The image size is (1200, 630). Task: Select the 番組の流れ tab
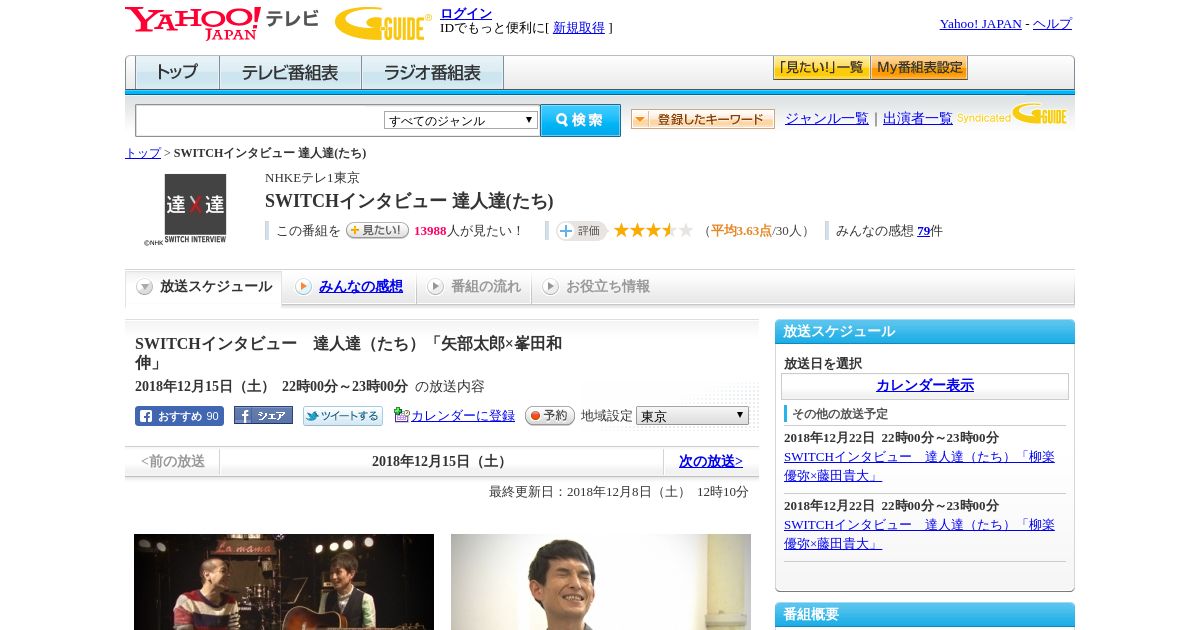pyautogui.click(x=474, y=287)
